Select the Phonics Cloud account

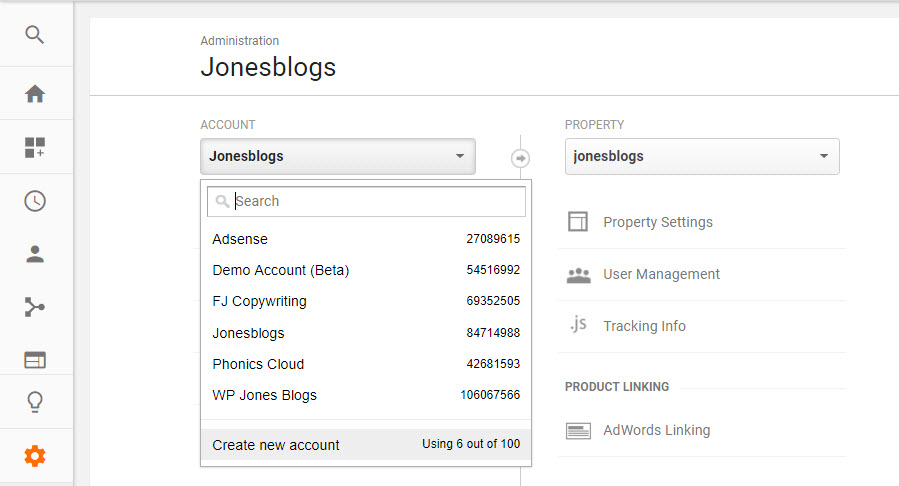tap(366, 364)
